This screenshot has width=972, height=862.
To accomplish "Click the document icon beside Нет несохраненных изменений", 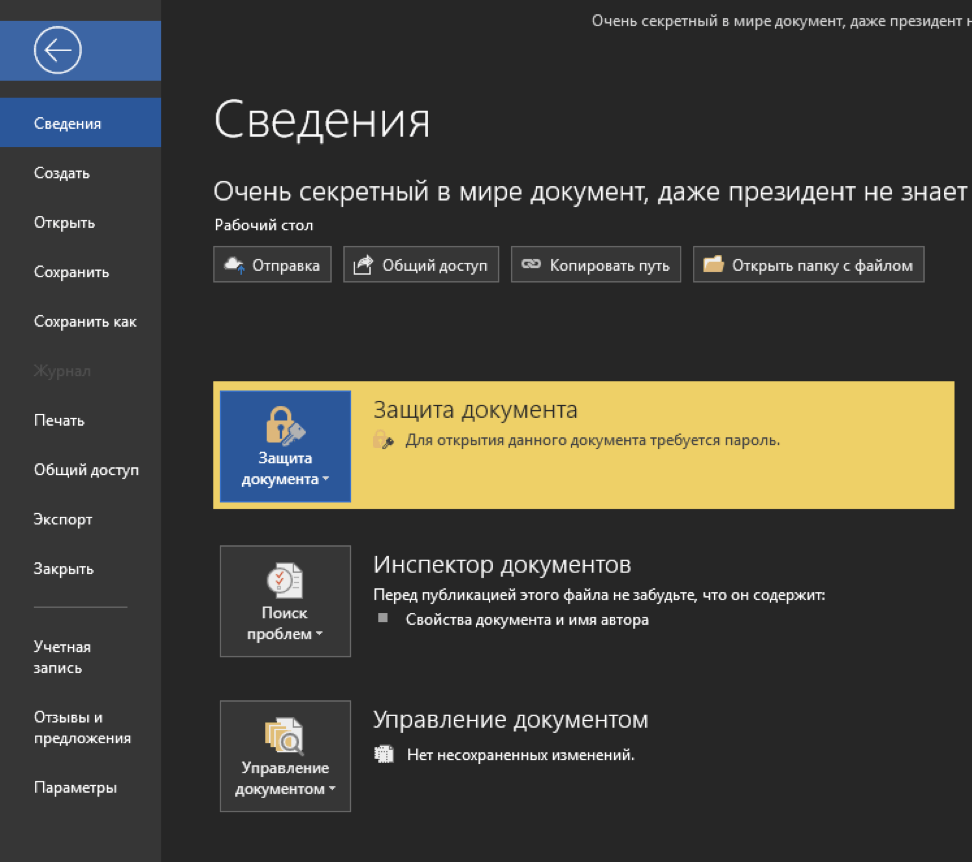I will coord(384,754).
